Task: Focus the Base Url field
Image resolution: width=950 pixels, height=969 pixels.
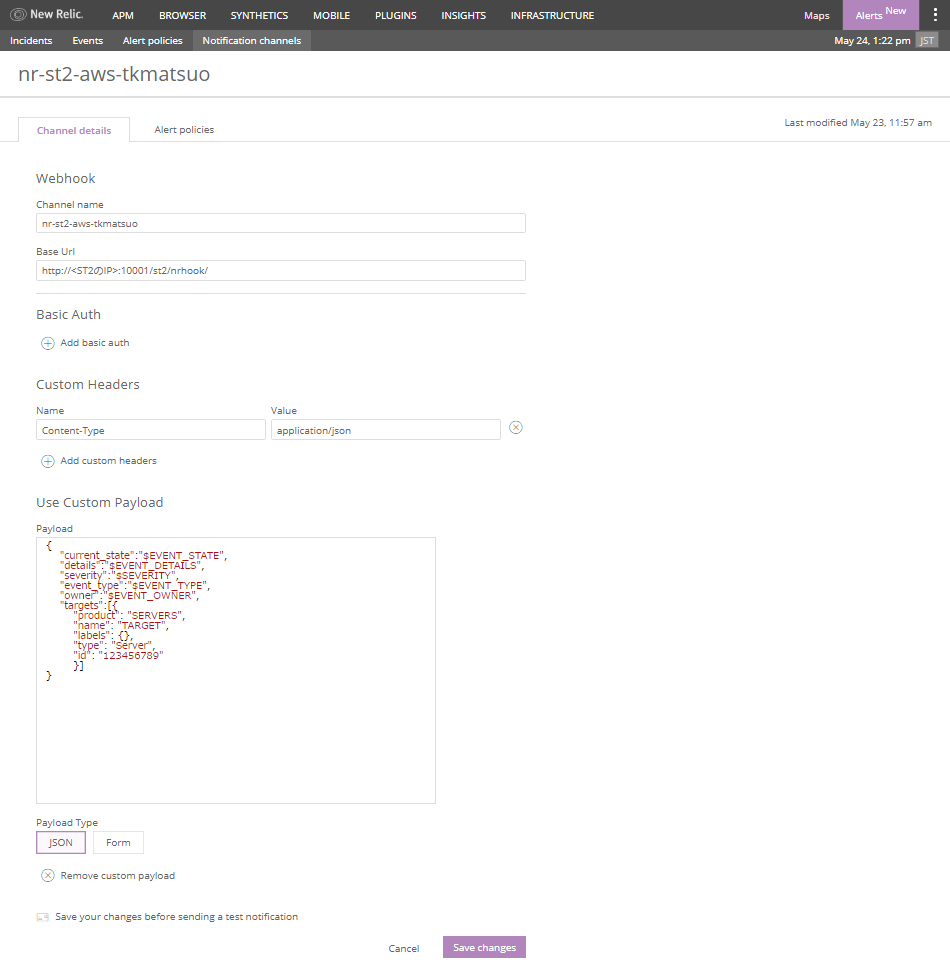Action: [281, 271]
